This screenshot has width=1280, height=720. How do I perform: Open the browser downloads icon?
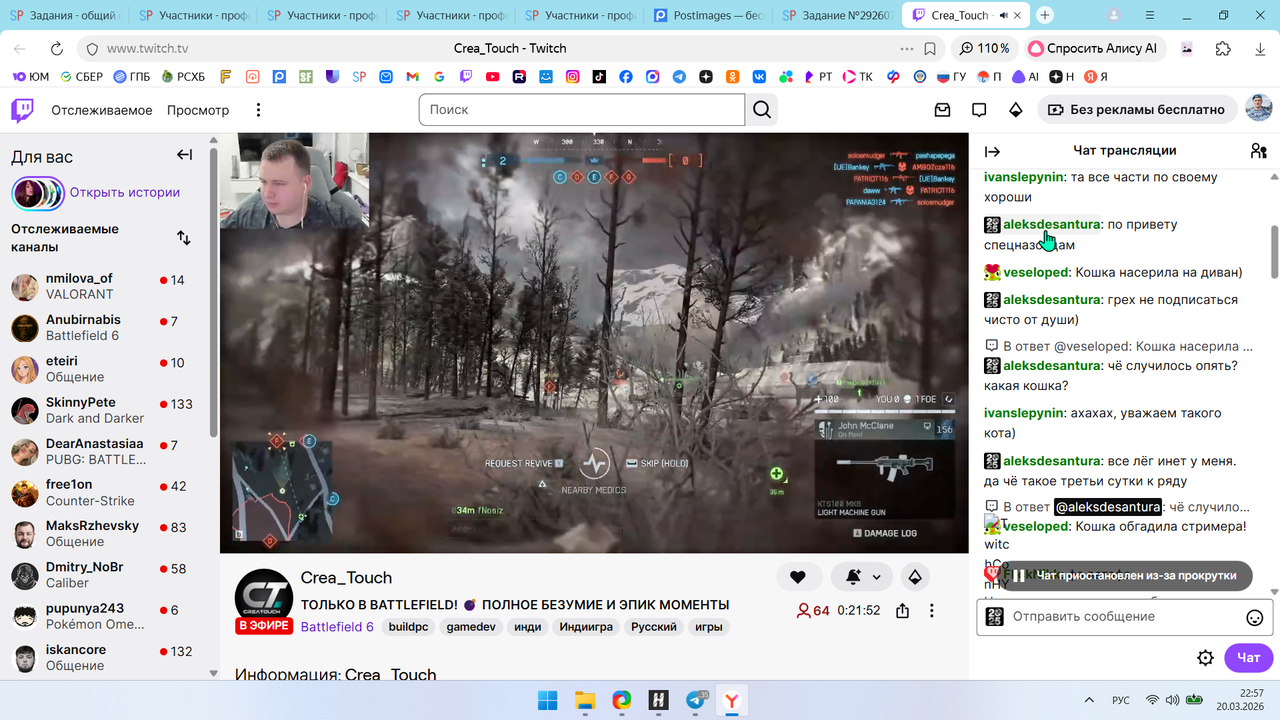[x=1258, y=49]
